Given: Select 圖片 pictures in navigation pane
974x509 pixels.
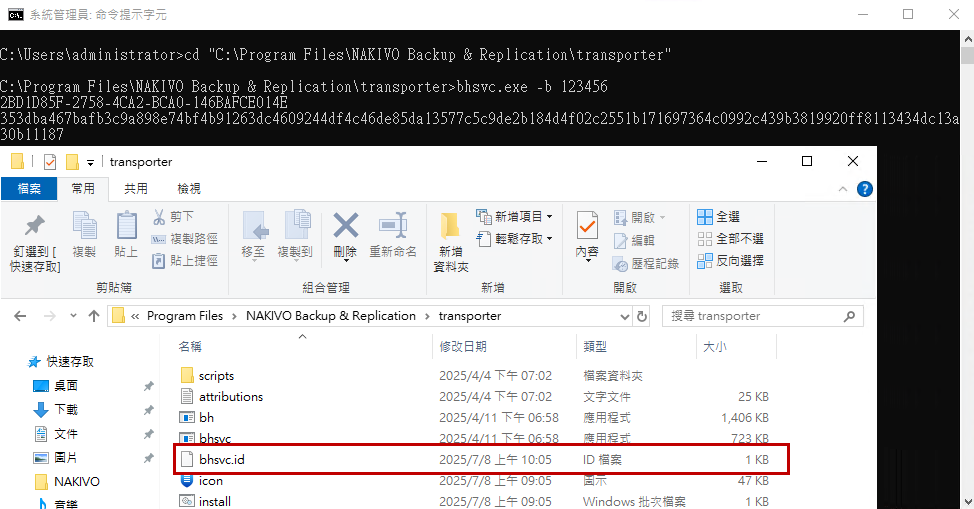Looking at the screenshot, I should pos(56,458).
